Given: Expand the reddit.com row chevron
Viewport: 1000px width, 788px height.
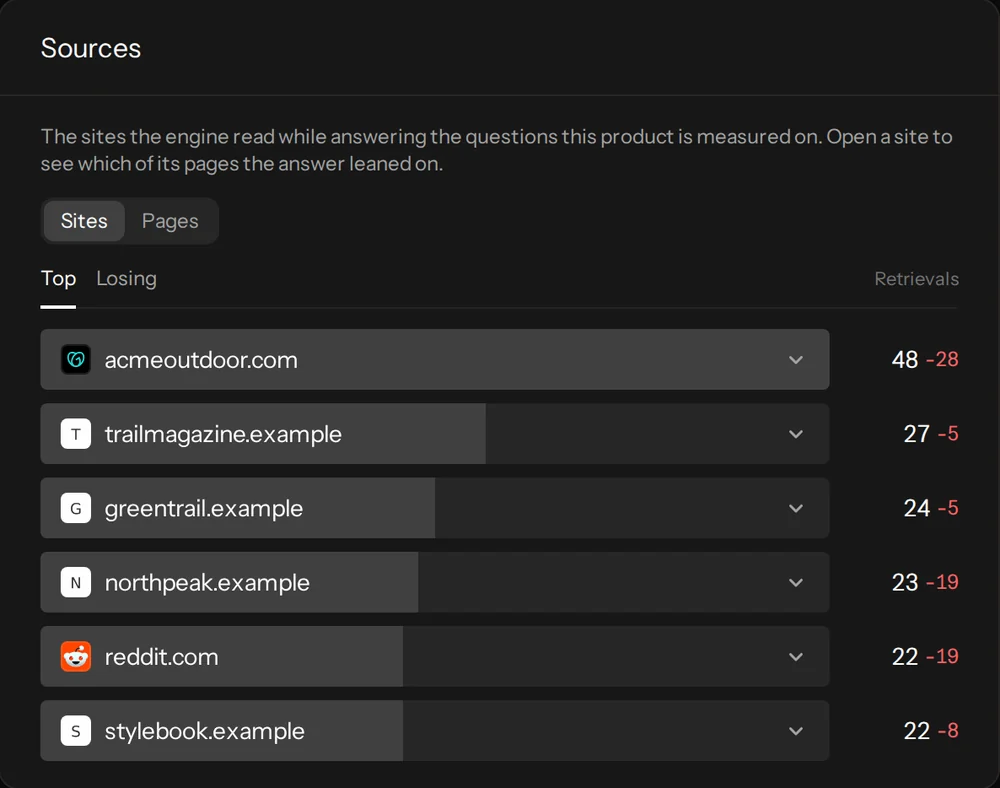Looking at the screenshot, I should [x=796, y=657].
